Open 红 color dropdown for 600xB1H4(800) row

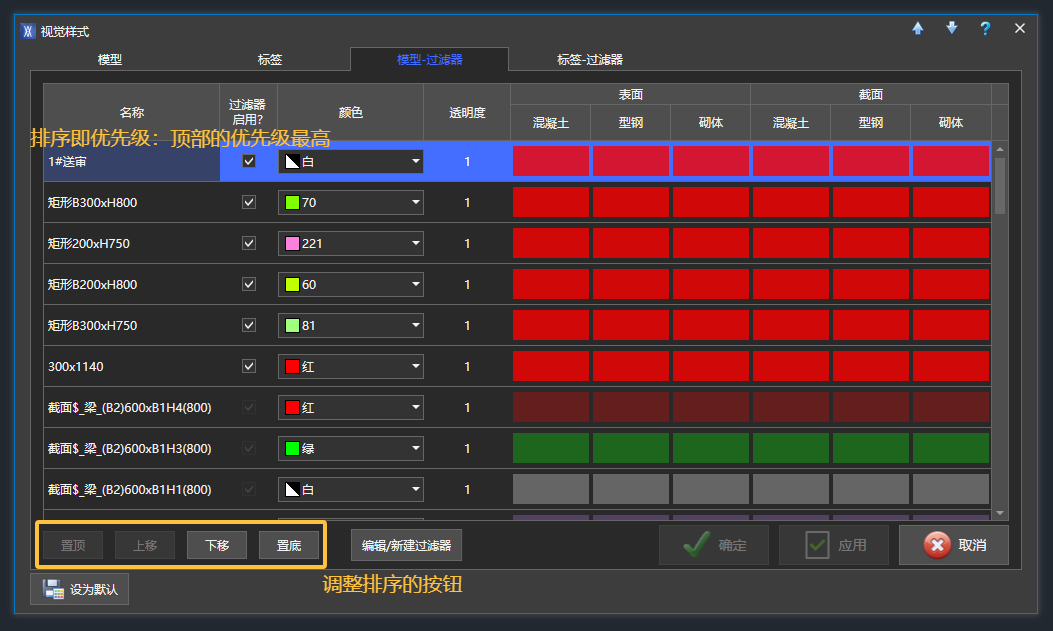351,407
